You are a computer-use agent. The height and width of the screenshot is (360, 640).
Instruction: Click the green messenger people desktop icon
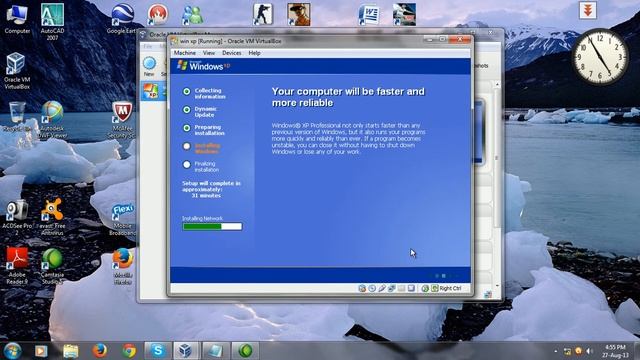point(192,16)
